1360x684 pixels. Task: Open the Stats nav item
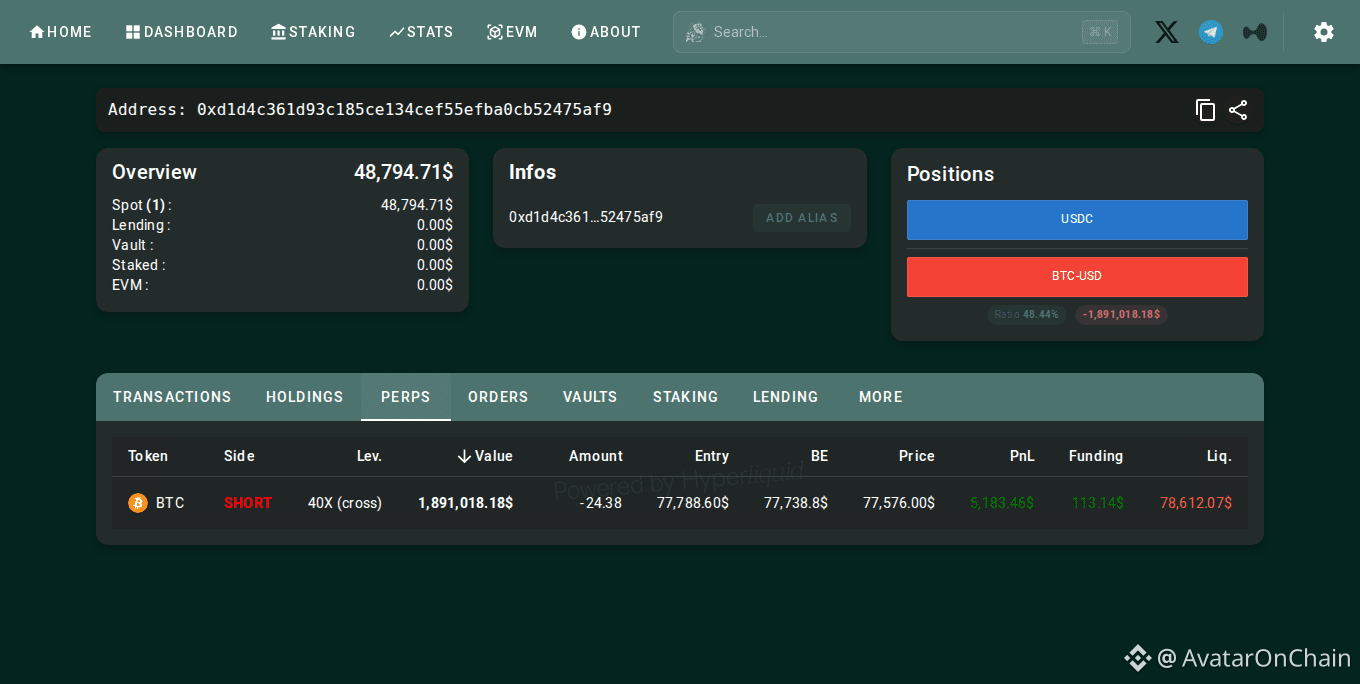pos(421,32)
